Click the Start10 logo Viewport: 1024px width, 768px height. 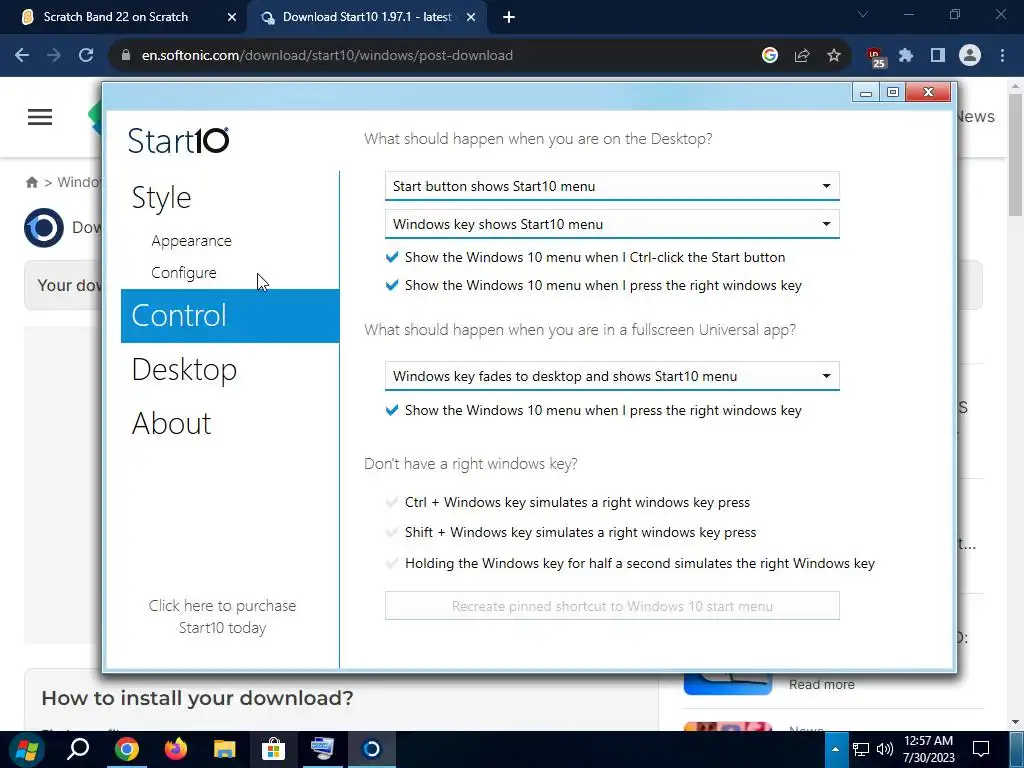pos(178,140)
